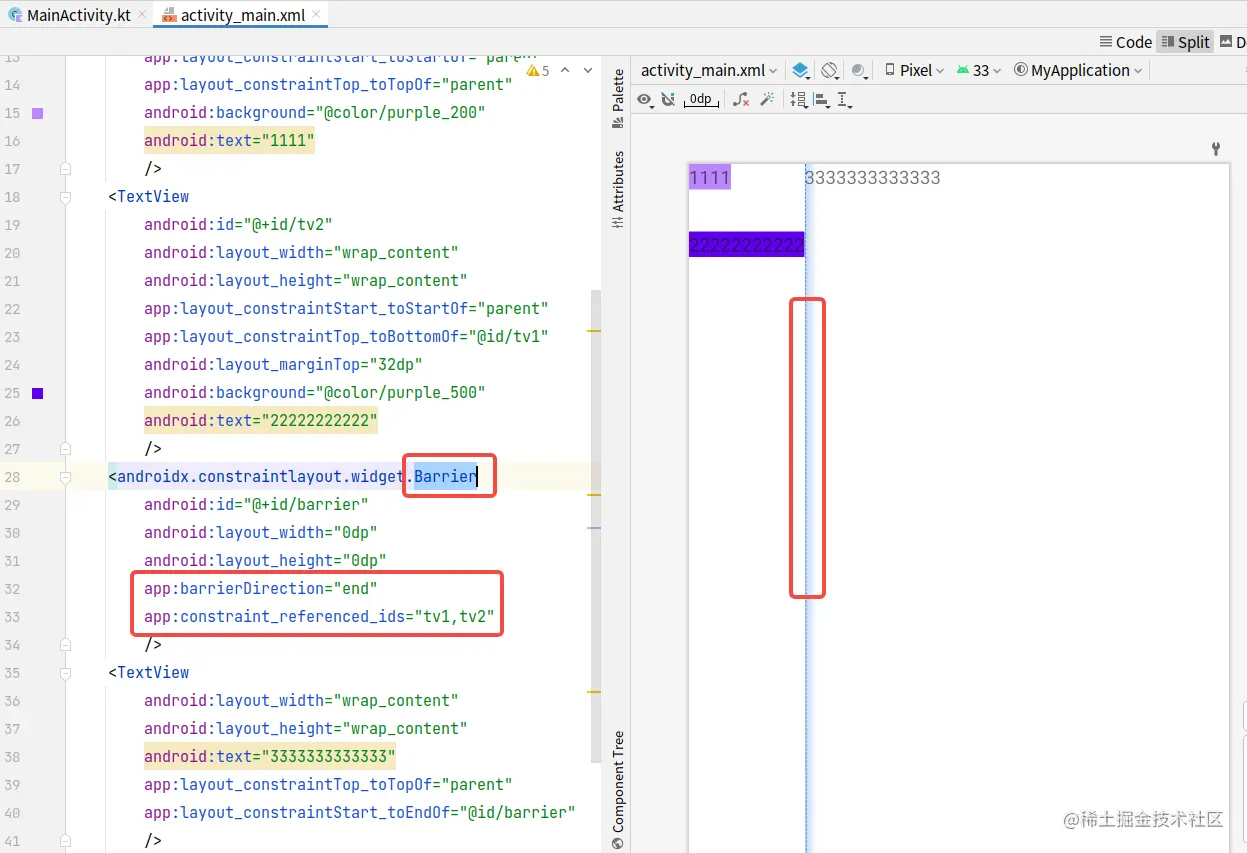Viewport: 1247px width, 853px height.
Task: Click the Infer Constraints magic wand
Action: click(769, 99)
